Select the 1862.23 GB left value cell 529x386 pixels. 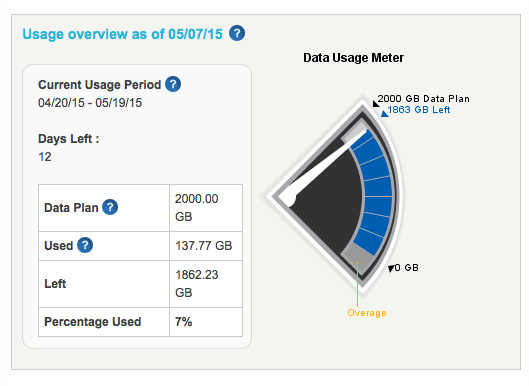(206, 283)
